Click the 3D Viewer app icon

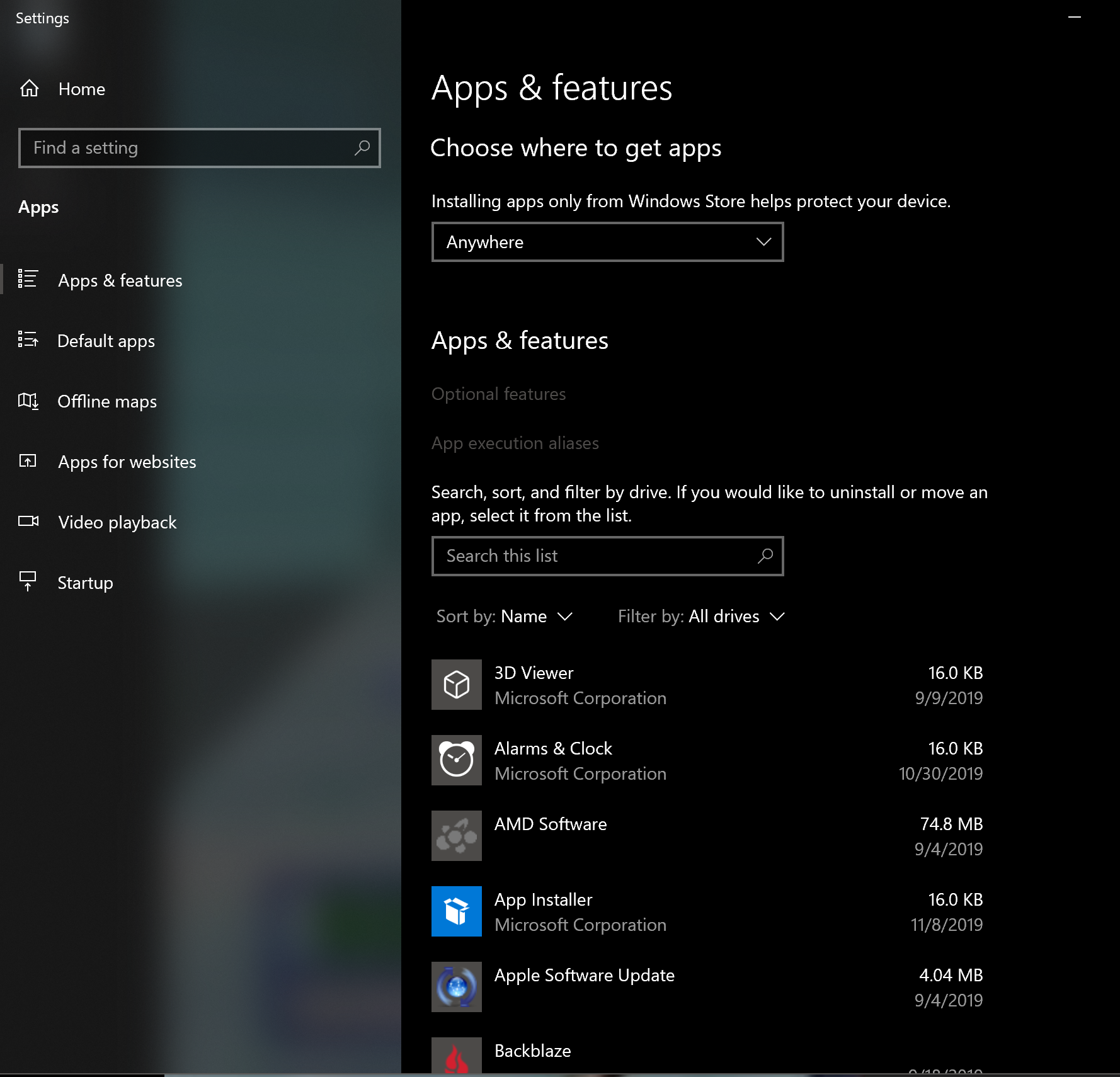click(457, 685)
